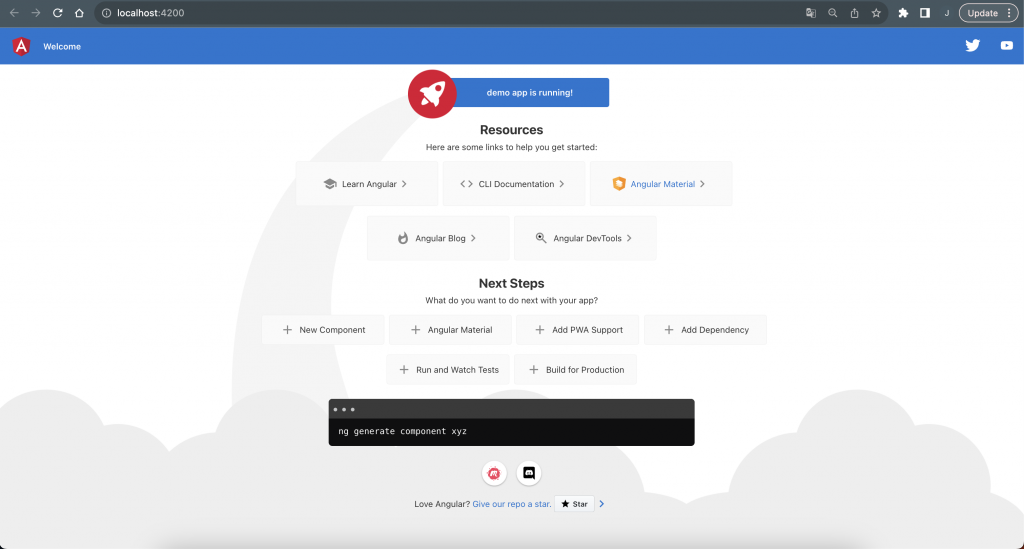Click the translate page icon

pos(810,13)
